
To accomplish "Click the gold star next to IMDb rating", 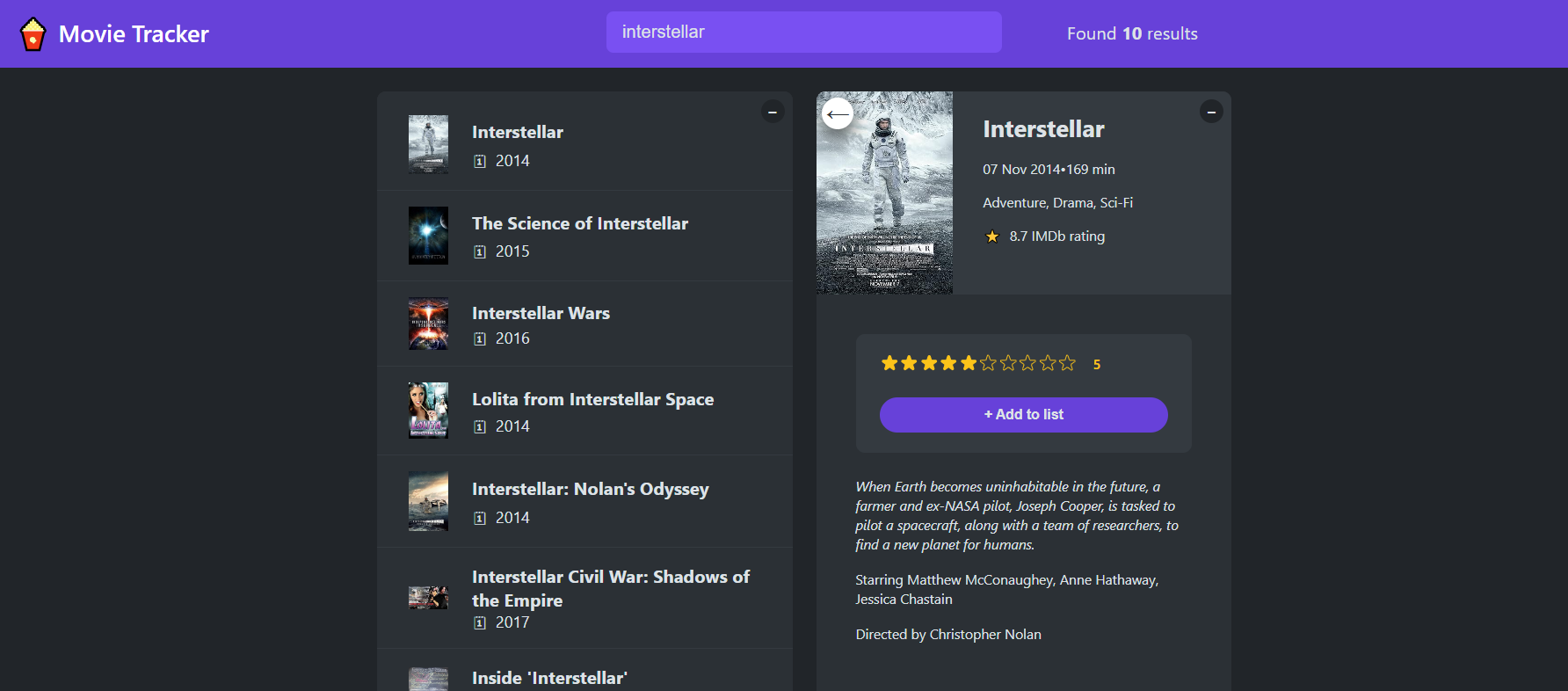I will (x=992, y=236).
